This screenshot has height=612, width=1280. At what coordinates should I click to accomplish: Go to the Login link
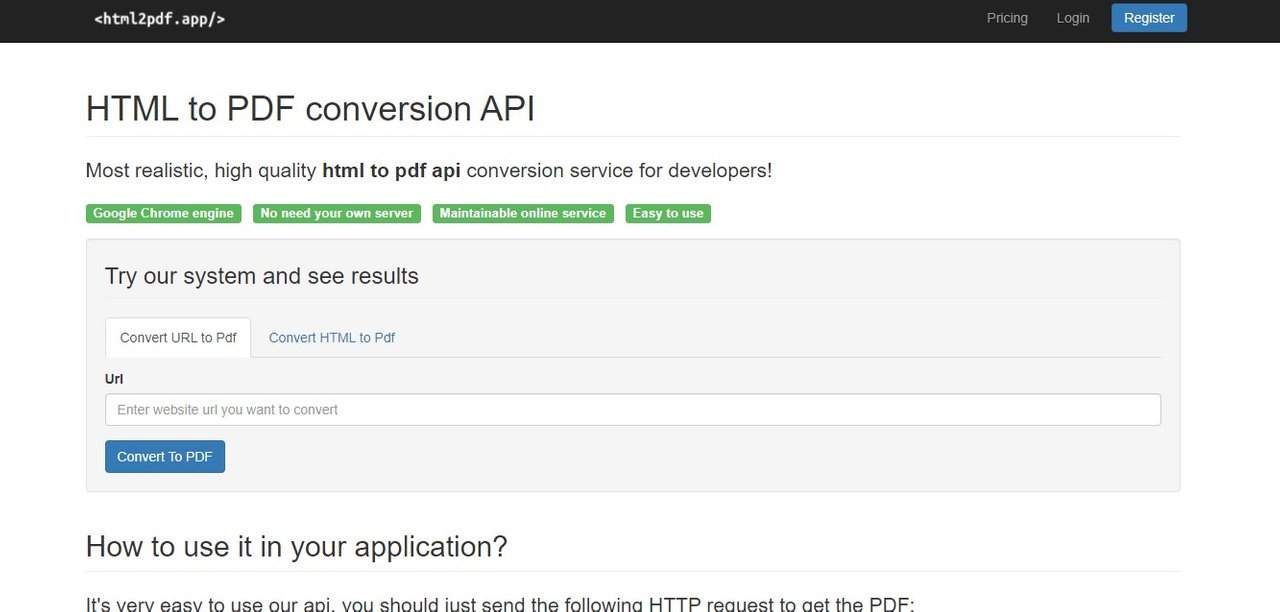[x=1073, y=18]
